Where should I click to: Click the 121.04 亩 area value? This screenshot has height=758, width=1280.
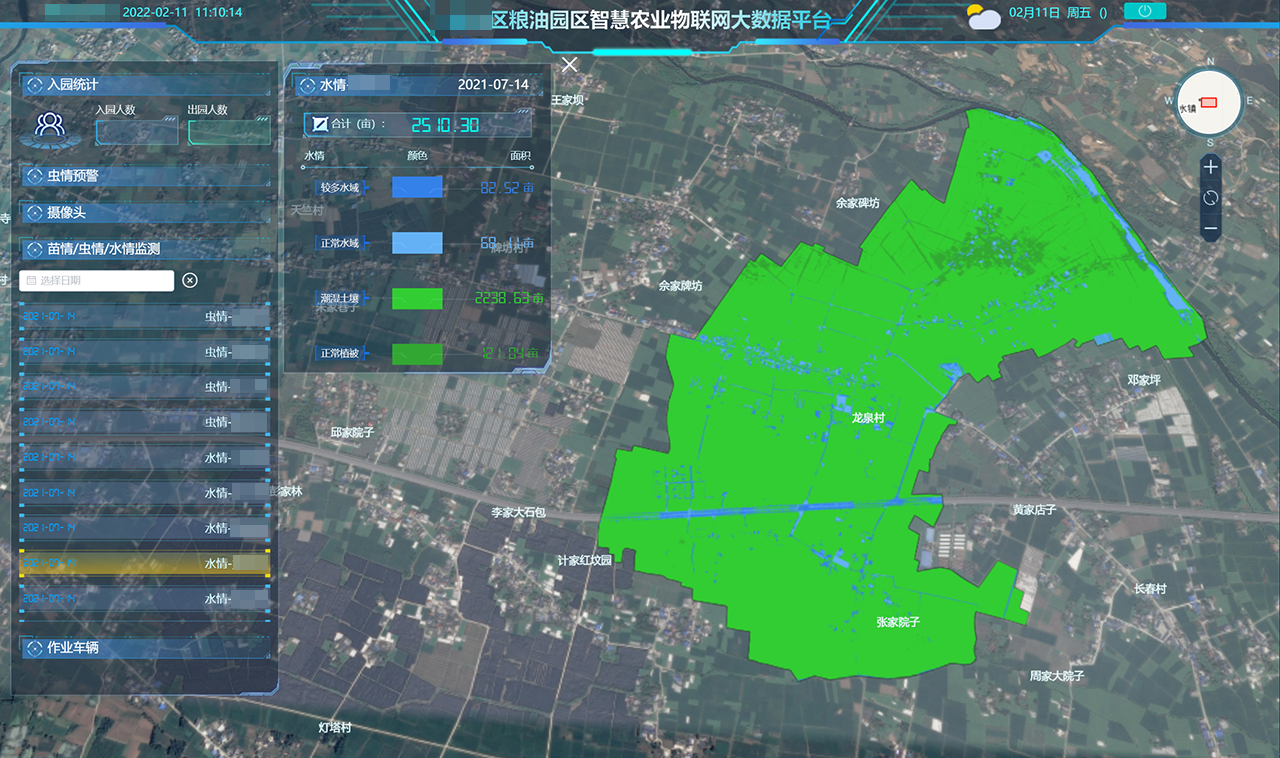click(510, 353)
